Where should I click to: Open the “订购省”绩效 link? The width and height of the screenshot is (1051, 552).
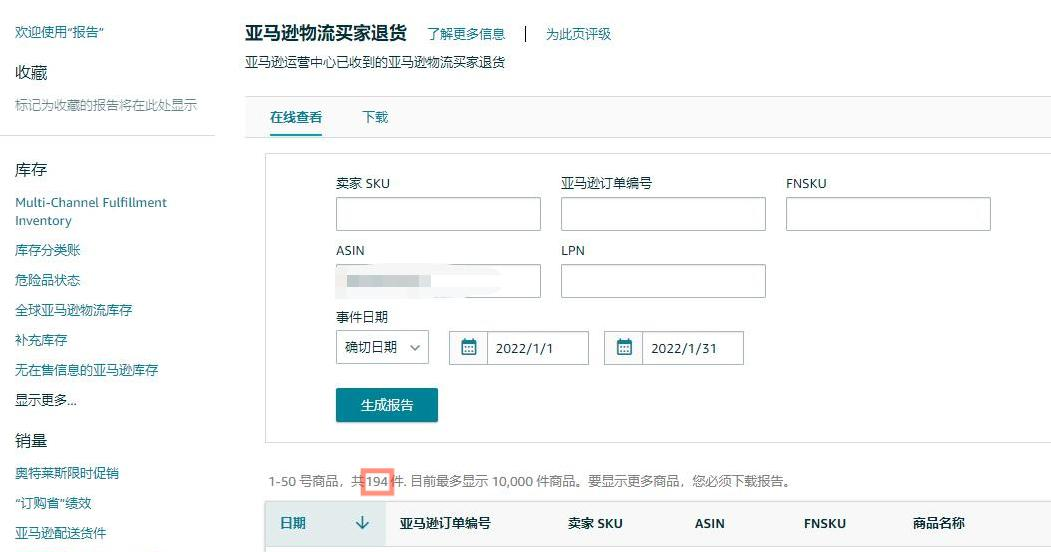click(x=53, y=503)
